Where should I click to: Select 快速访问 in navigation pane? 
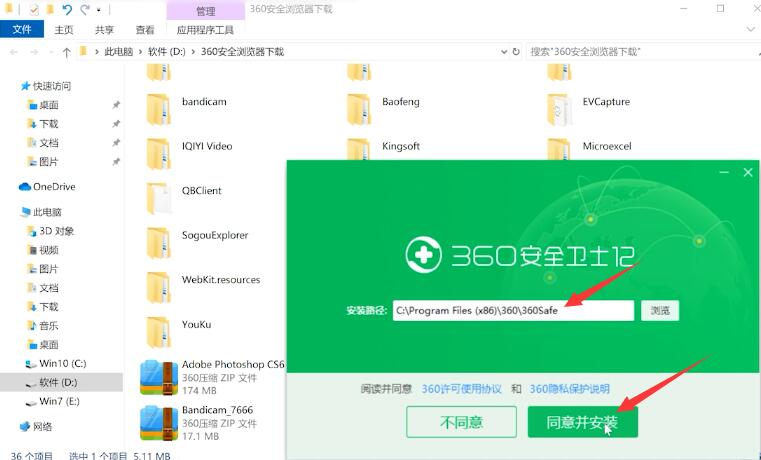click(x=52, y=86)
